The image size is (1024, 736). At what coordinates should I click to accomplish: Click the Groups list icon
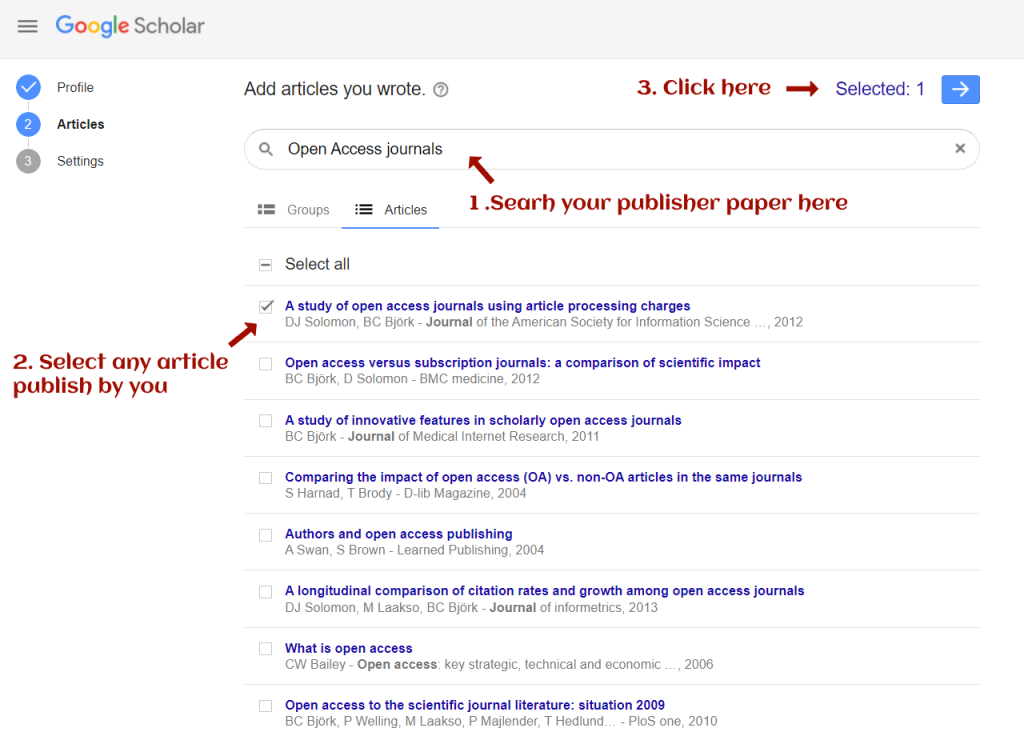266,210
